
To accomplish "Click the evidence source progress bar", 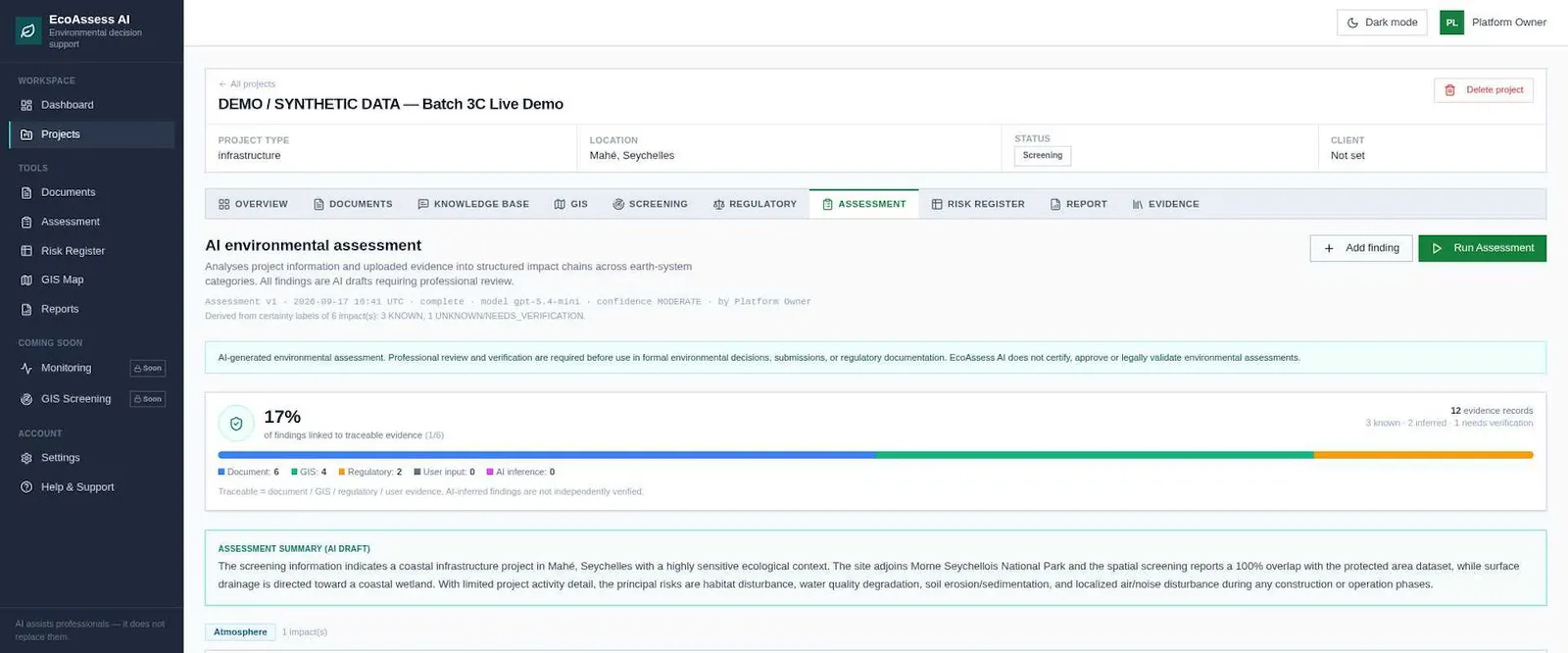I will (x=875, y=455).
